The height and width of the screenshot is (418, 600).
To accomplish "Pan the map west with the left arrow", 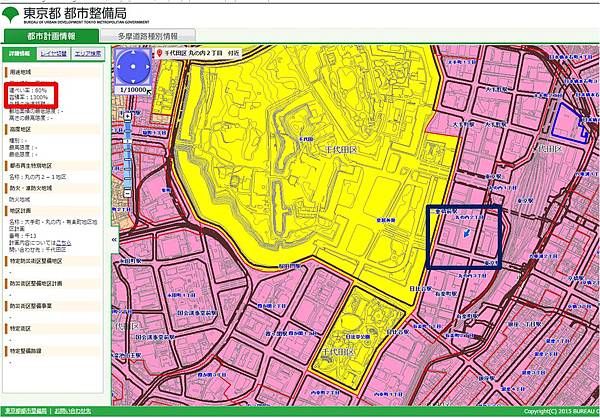I will 119,67.
